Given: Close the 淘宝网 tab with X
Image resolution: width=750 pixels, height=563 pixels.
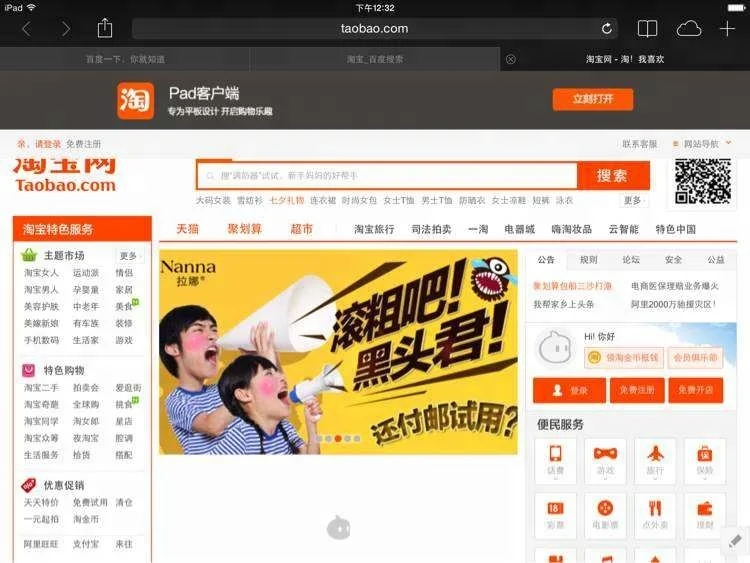Looking at the screenshot, I should point(511,59).
